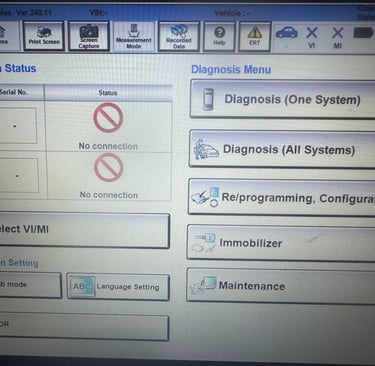Click the Diagnosis Menu heading
375x366 pixels.
click(231, 69)
